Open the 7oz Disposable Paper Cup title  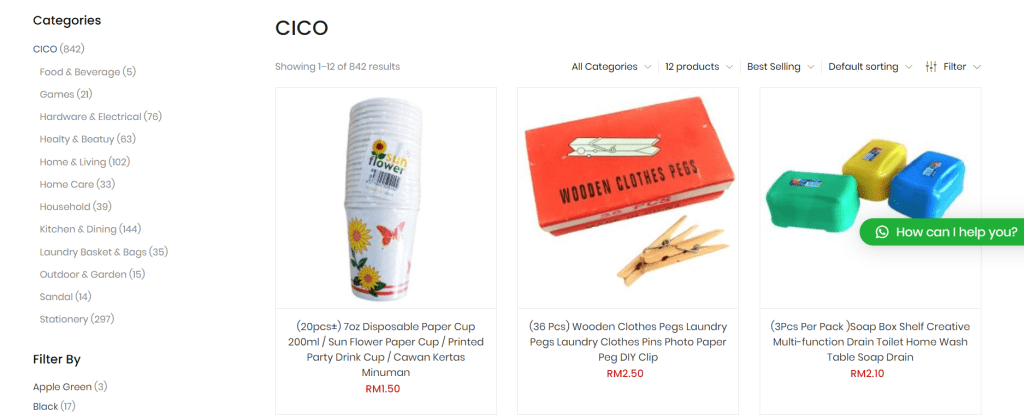click(x=386, y=349)
